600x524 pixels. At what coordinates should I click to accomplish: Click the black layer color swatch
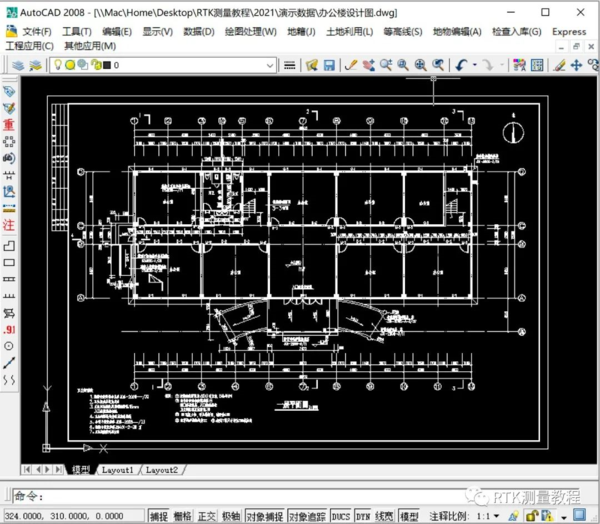[x=107, y=65]
